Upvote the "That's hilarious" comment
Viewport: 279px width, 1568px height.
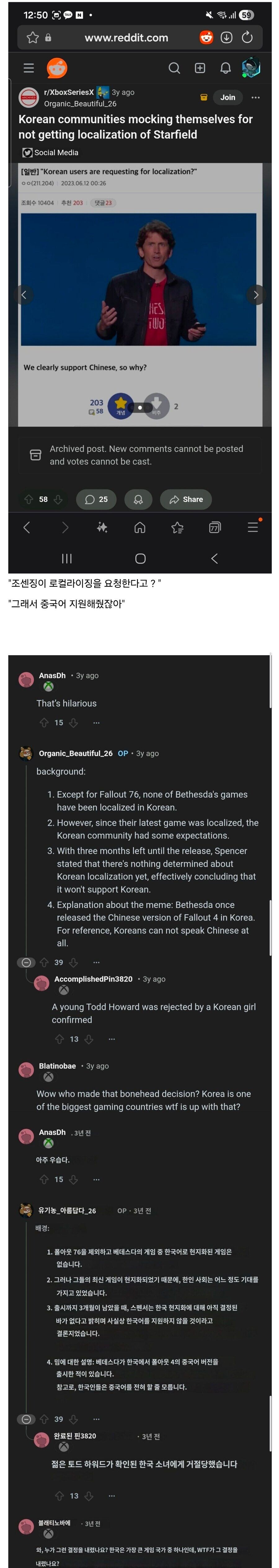click(44, 723)
